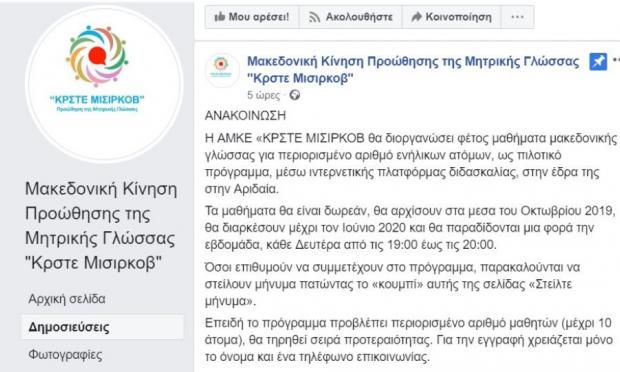620x372 pixels.
Task: Click the blue pinned post pin icon
Action: pos(598,62)
